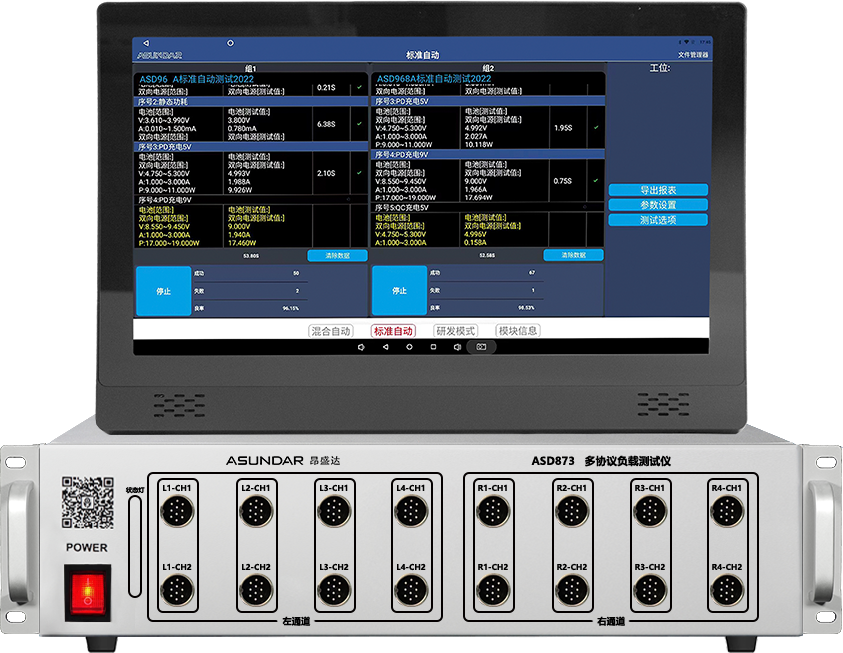
Task: Tap the round home icon in bottom navigation bar
Action: click(x=409, y=347)
